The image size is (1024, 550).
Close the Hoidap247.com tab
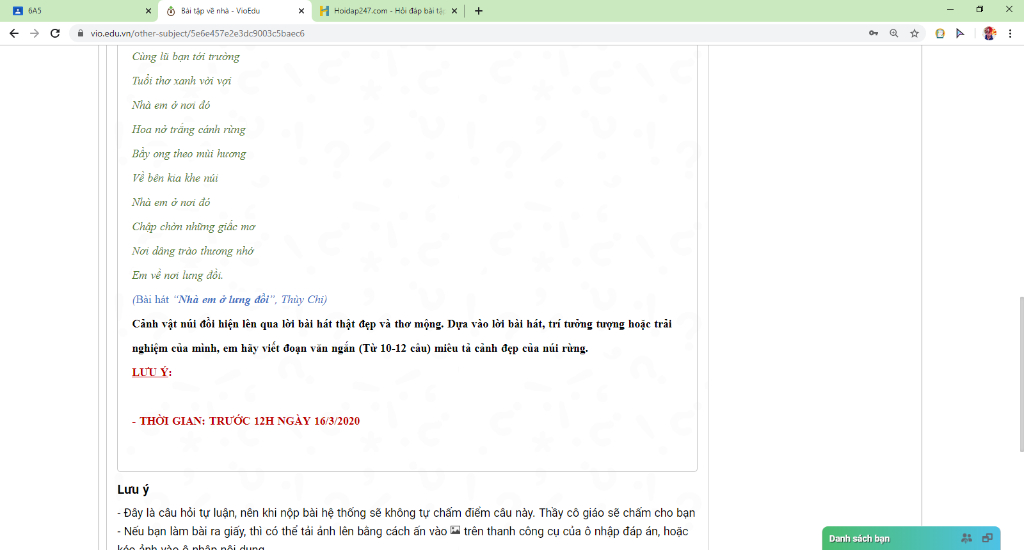pyautogui.click(x=455, y=11)
